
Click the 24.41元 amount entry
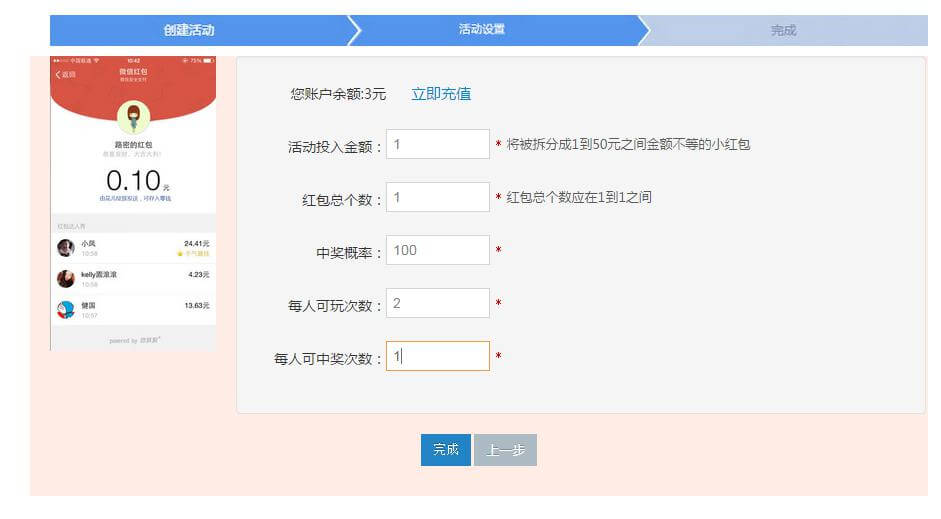pyautogui.click(x=197, y=244)
